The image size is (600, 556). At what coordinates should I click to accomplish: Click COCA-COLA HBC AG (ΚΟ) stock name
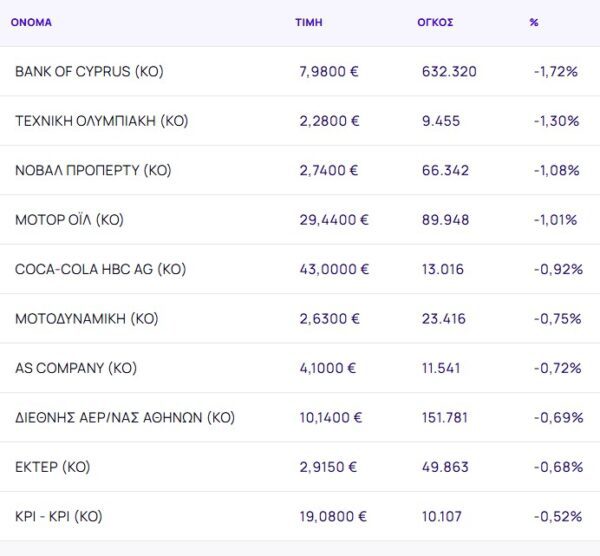(100, 269)
